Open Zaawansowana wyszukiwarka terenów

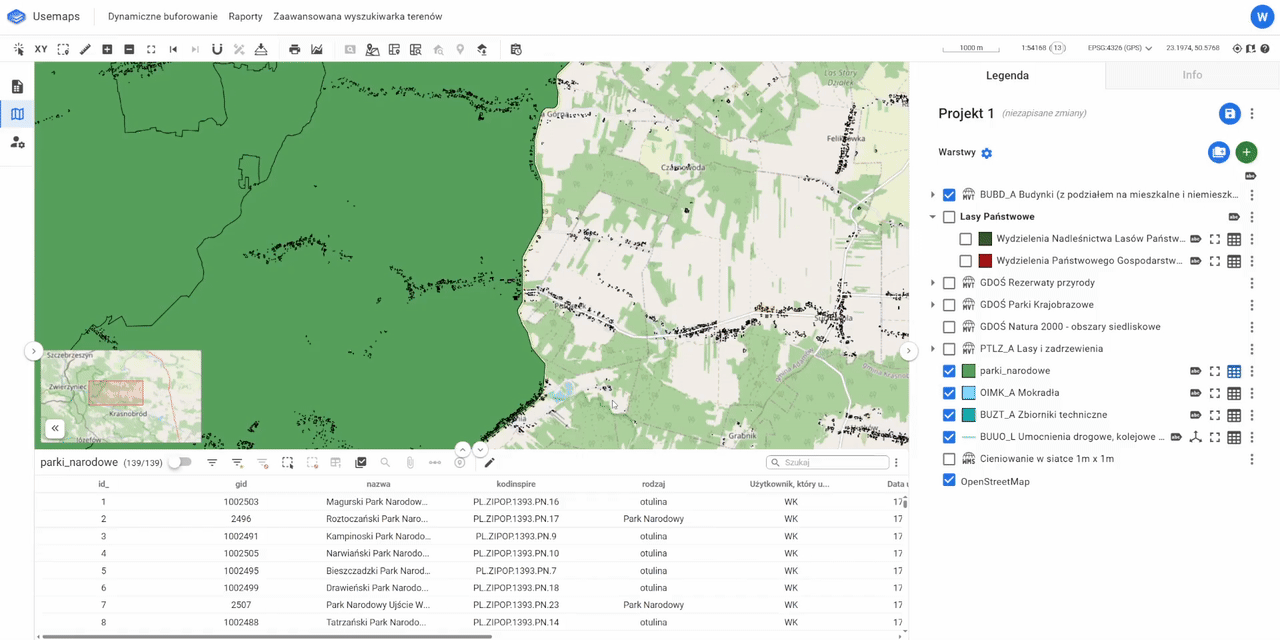click(x=357, y=17)
